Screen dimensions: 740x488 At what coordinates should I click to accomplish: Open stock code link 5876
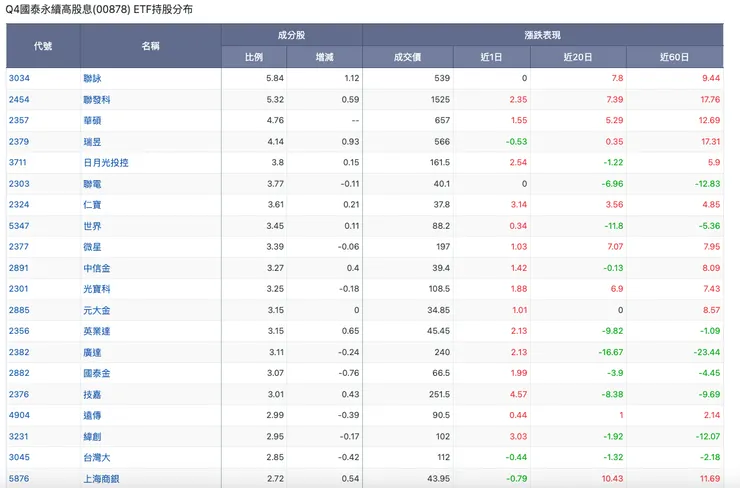pos(19,478)
